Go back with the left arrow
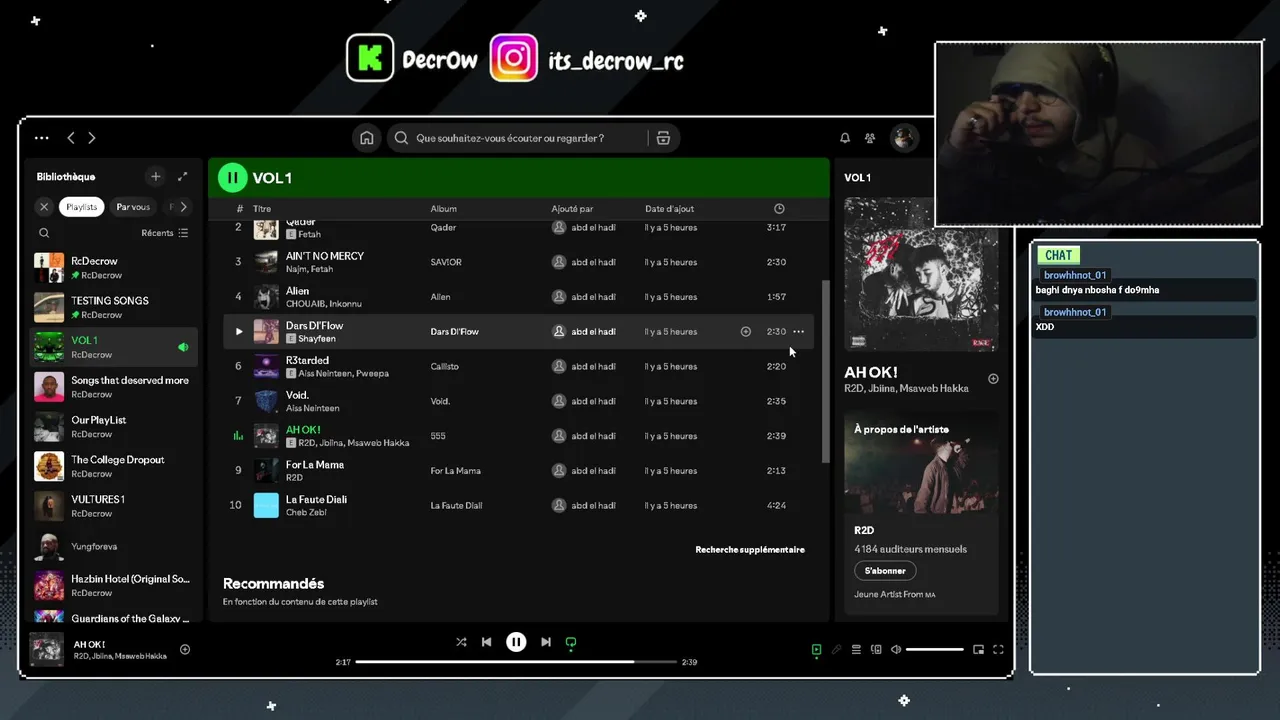Image resolution: width=1280 pixels, height=720 pixels. (70, 138)
